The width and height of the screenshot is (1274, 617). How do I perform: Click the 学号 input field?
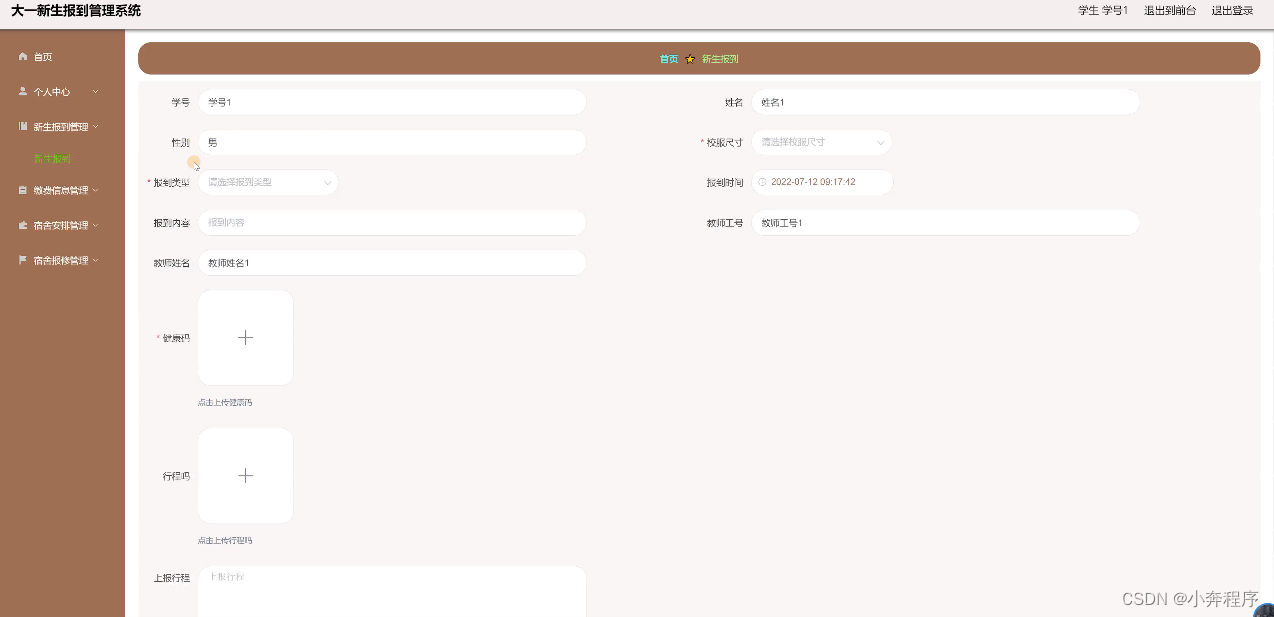[x=392, y=102]
